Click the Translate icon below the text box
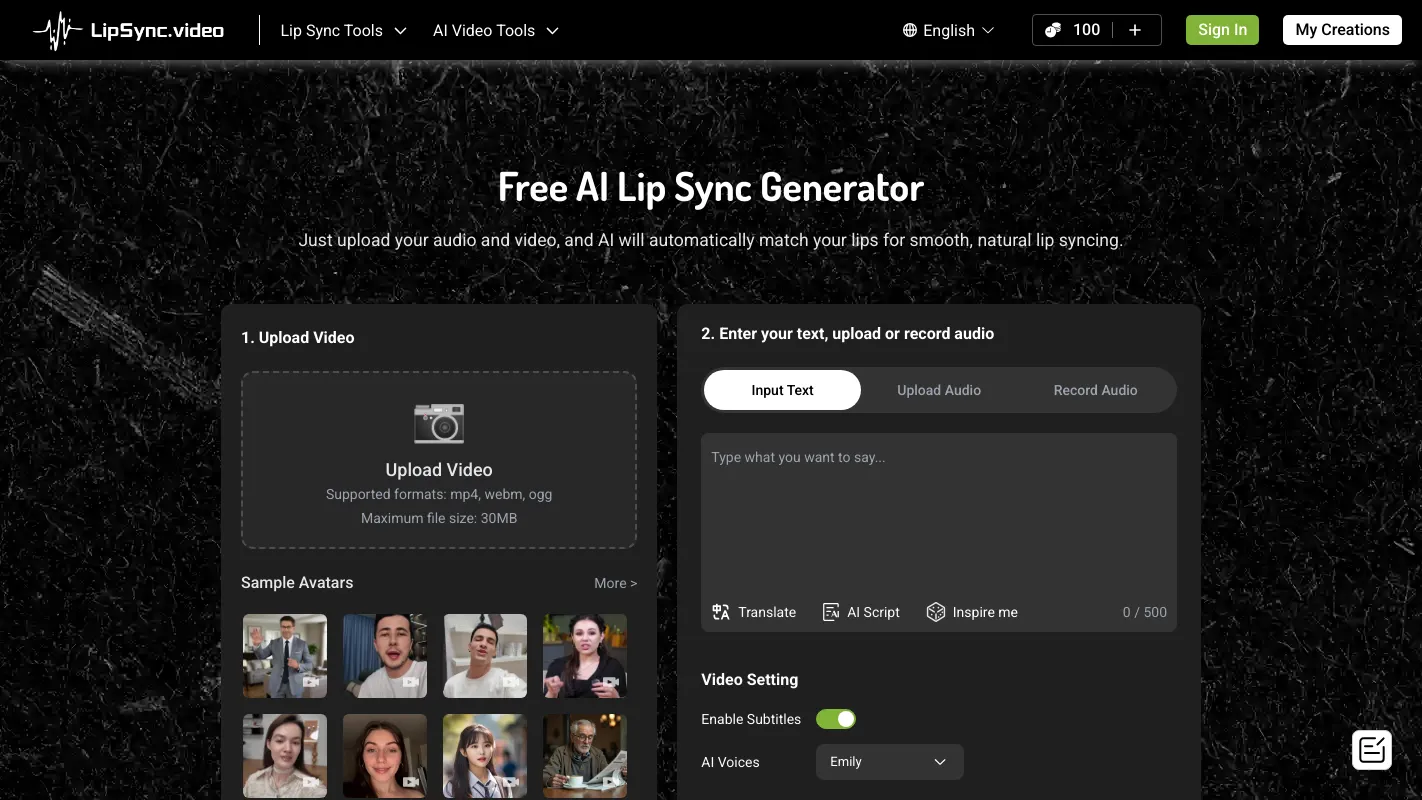This screenshot has width=1422, height=800. pyautogui.click(x=721, y=611)
